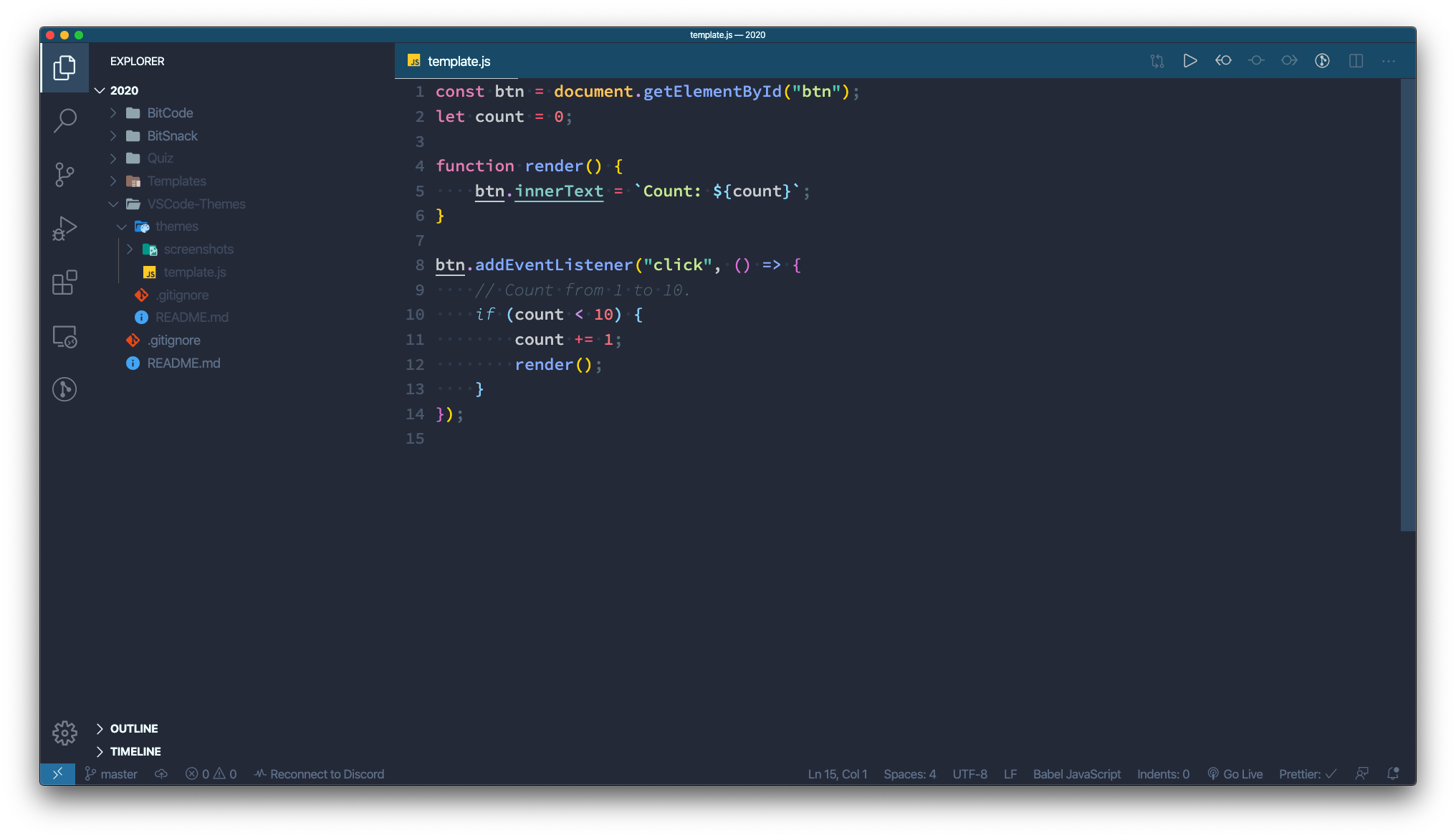1456x838 pixels.
Task: Expand the TIMELINE section
Action: 135,751
